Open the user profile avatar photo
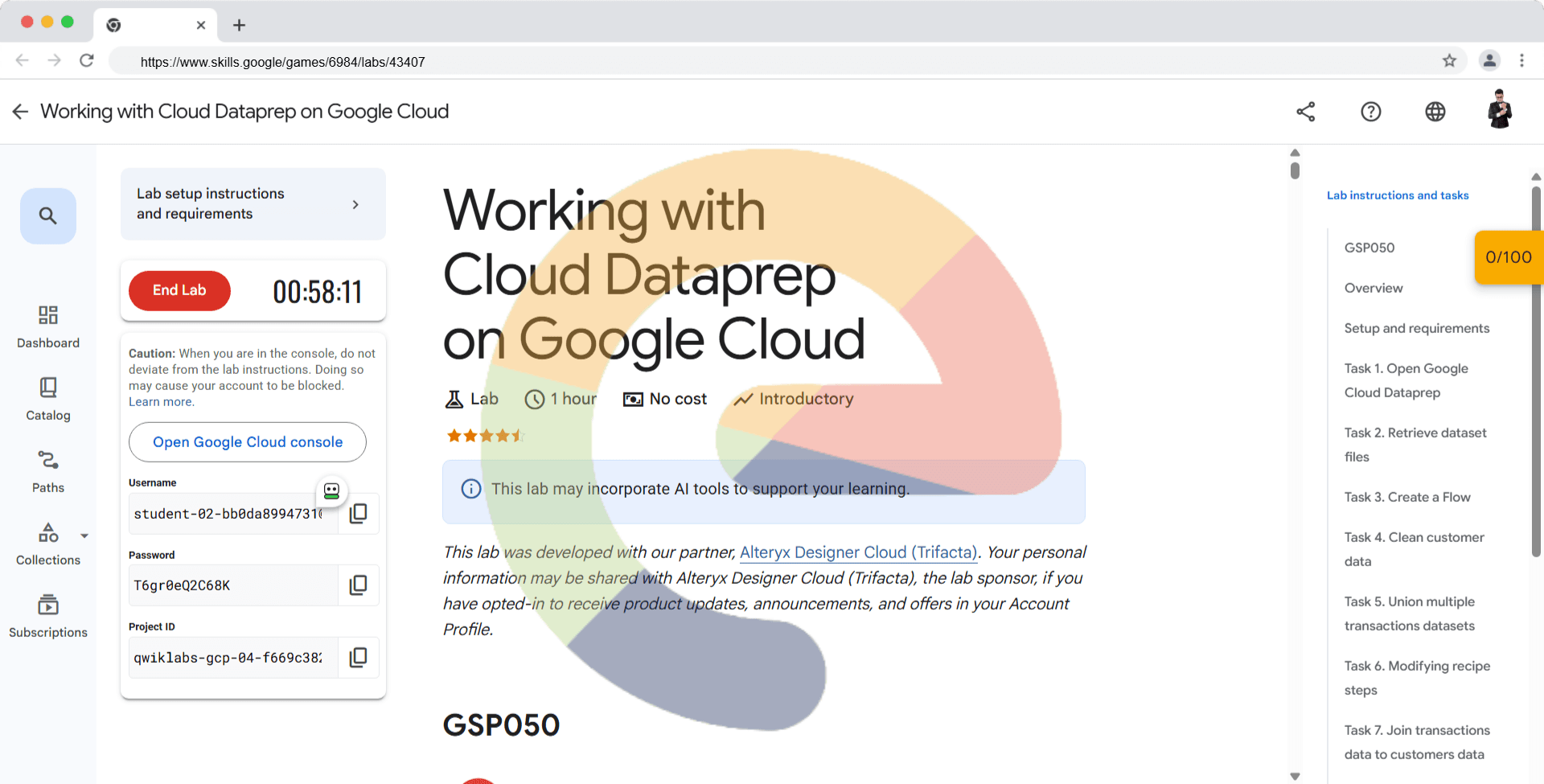This screenshot has width=1544, height=784. 1500,110
